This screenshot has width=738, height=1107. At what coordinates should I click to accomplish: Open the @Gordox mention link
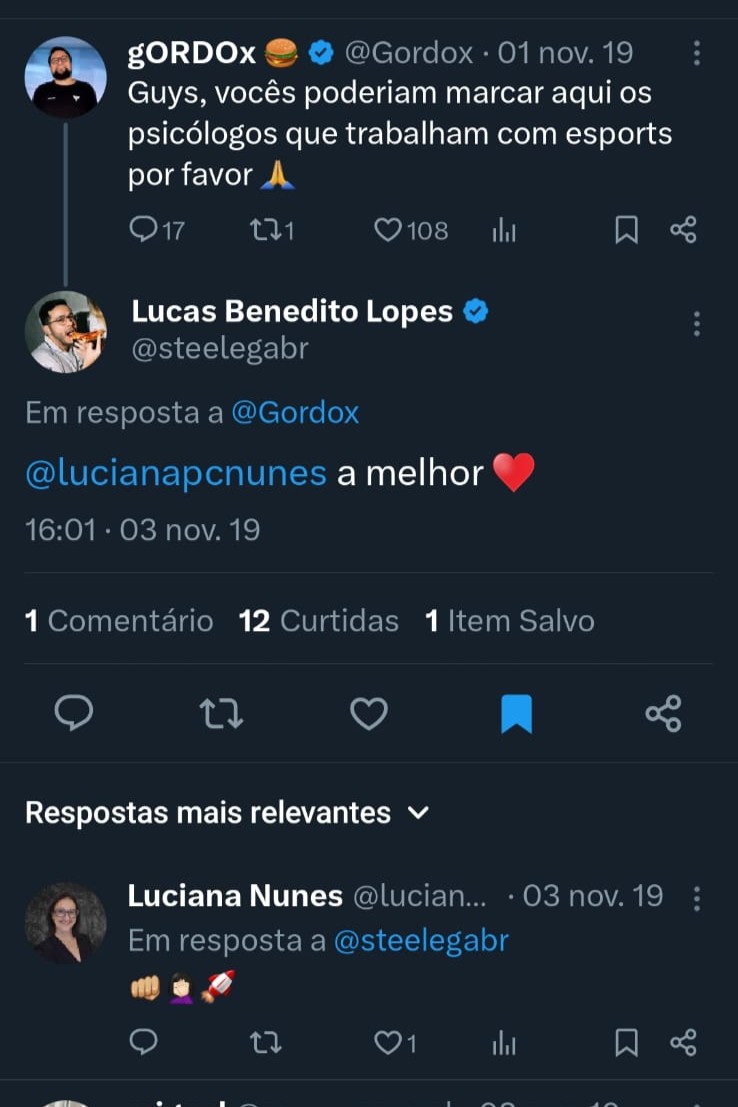pos(295,413)
